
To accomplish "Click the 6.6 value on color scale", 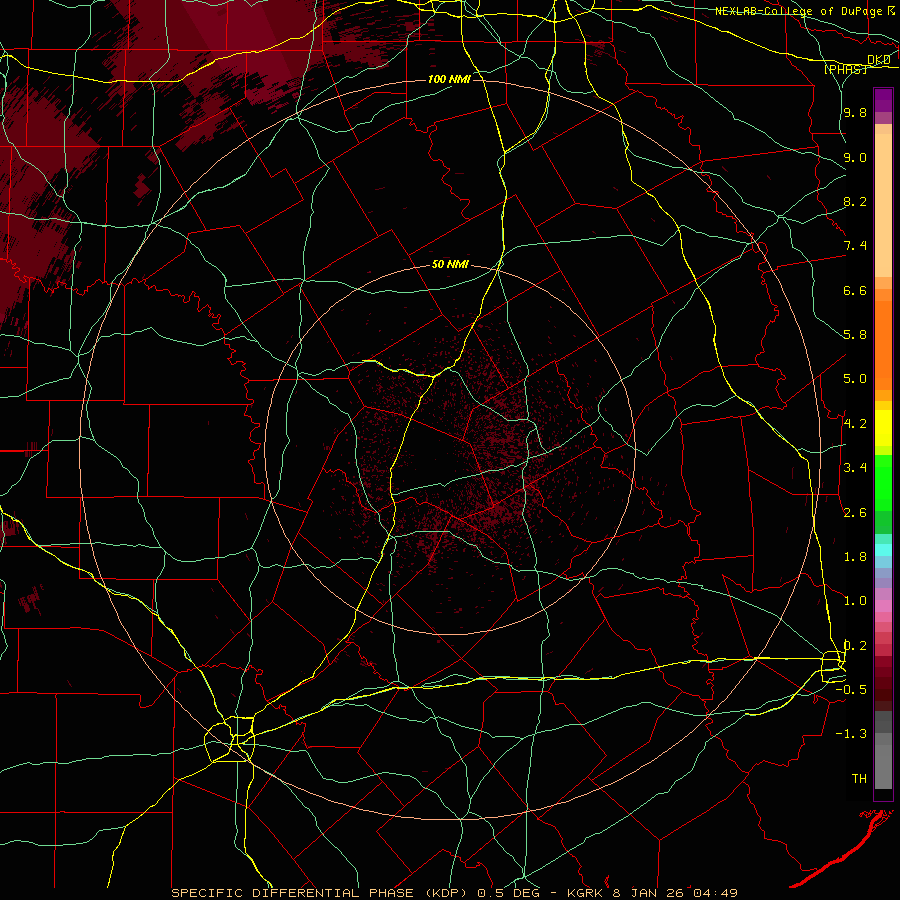I will pos(855,290).
